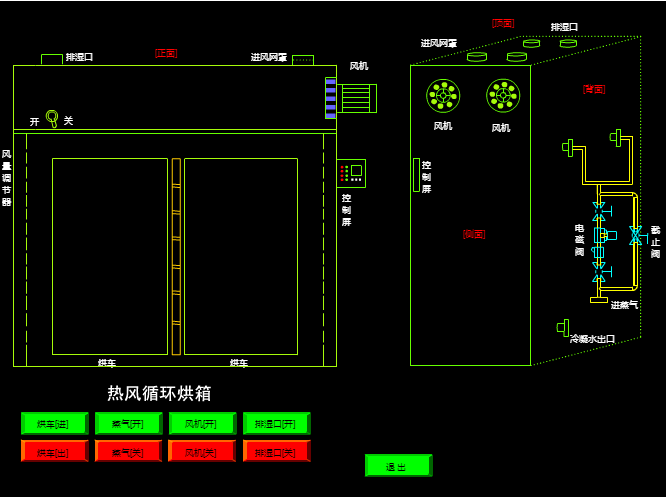This screenshot has height=497, width=666.
Task: Click the 电磁阀 vertical label
Action: [x=579, y=240]
